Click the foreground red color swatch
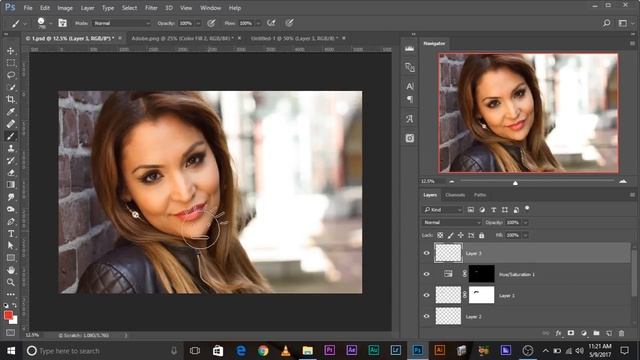 pyautogui.click(x=8, y=315)
